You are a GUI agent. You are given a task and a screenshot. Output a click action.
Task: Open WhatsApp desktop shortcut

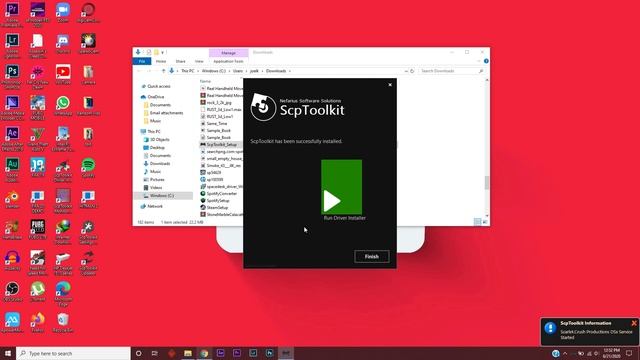coord(63,105)
